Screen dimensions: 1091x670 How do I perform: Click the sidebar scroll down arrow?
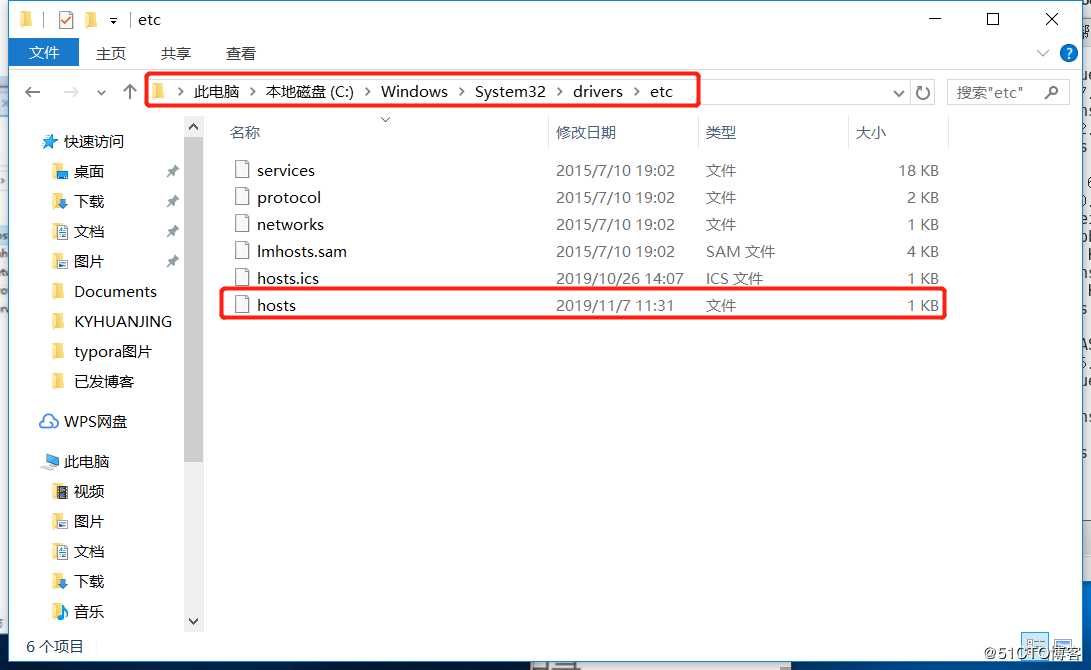point(193,621)
